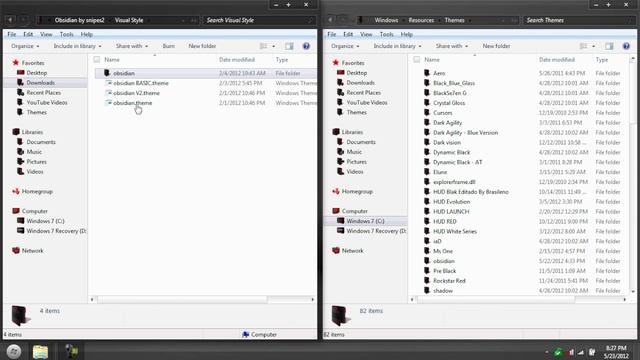Click Search Themes field
This screenshot has height=360, width=640.
tap(579, 20)
